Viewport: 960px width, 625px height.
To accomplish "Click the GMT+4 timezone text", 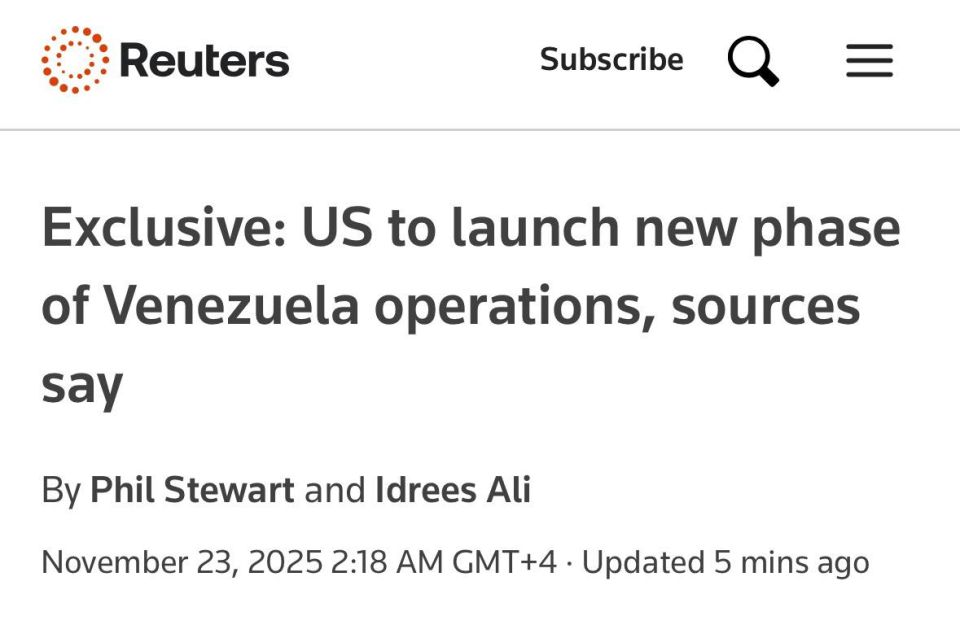I will pyautogui.click(x=504, y=562).
